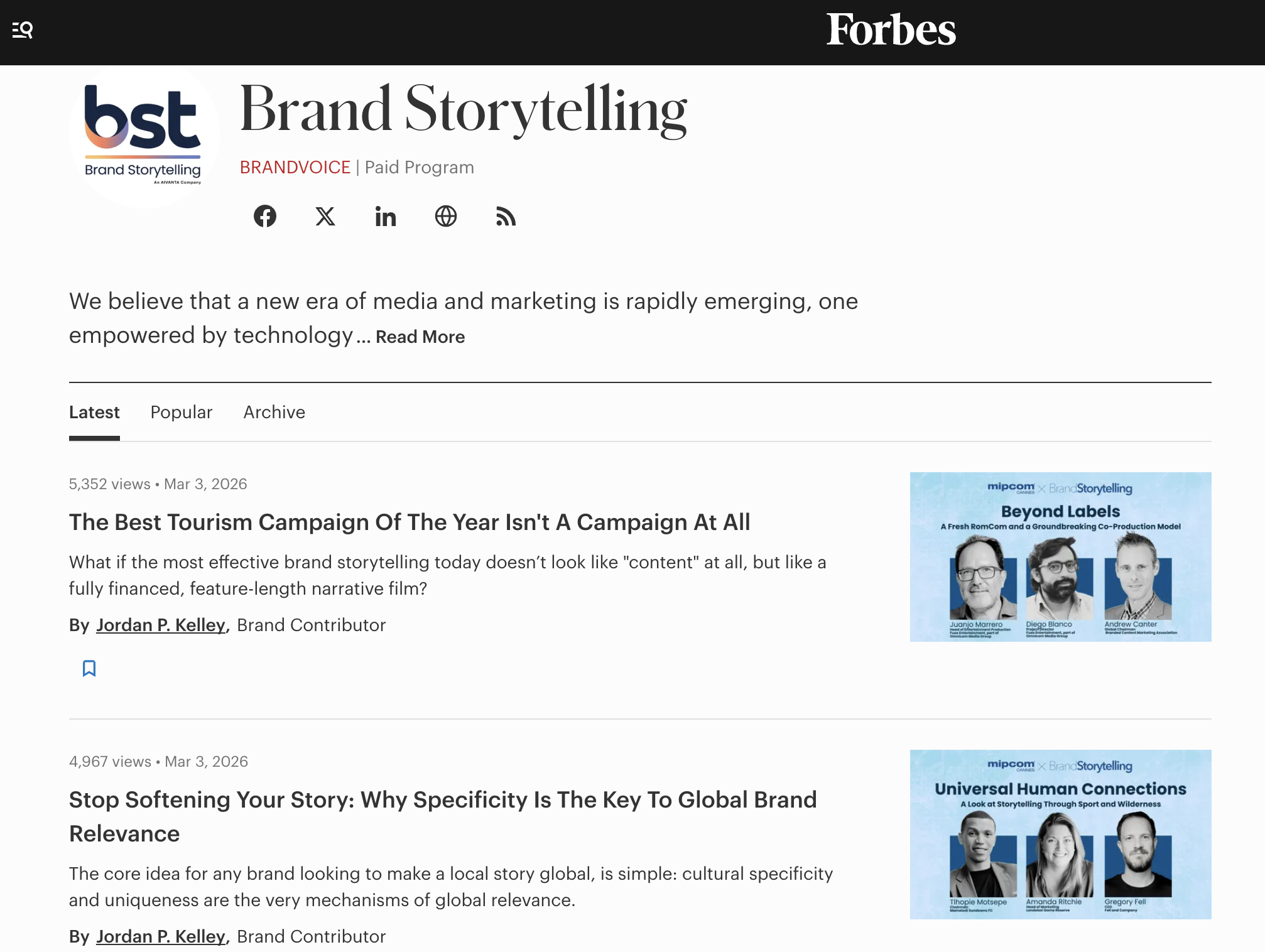The image size is (1265, 952).
Task: Expand description with Read More
Action: 420,337
